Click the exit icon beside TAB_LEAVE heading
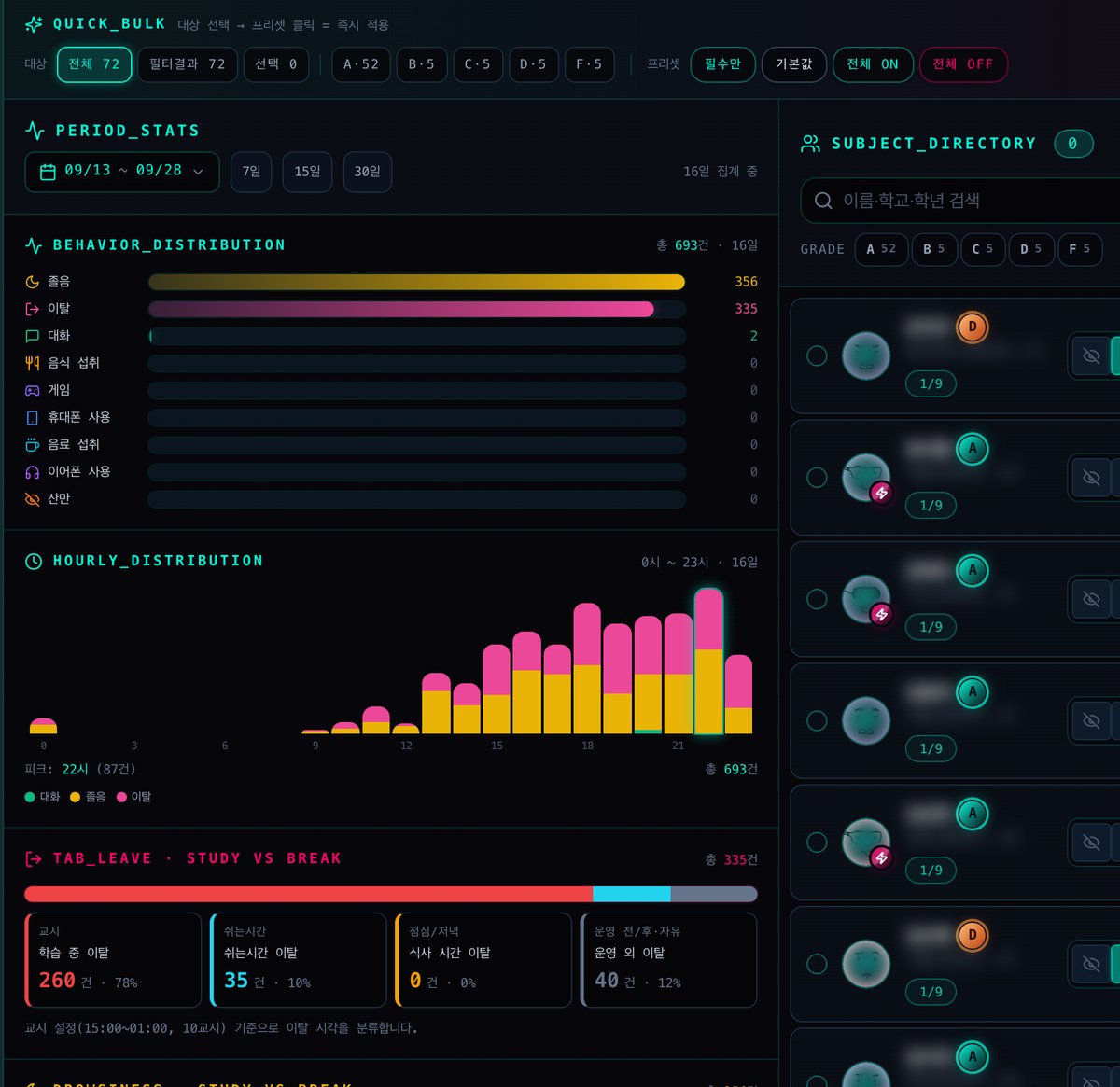Screen dimensions: 1120x1087 tap(34, 858)
